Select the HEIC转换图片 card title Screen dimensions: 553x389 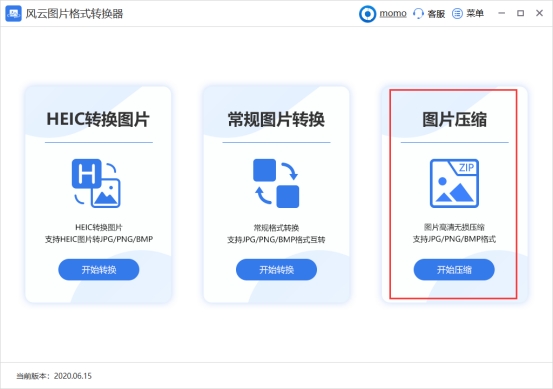[x=98, y=119]
